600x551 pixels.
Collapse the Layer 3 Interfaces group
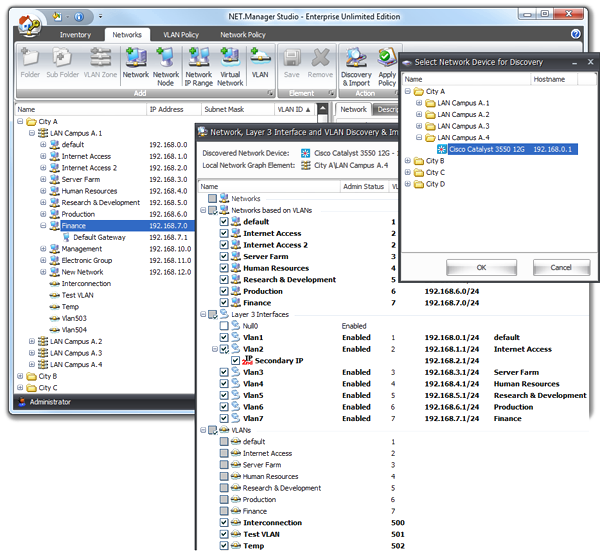click(203, 314)
